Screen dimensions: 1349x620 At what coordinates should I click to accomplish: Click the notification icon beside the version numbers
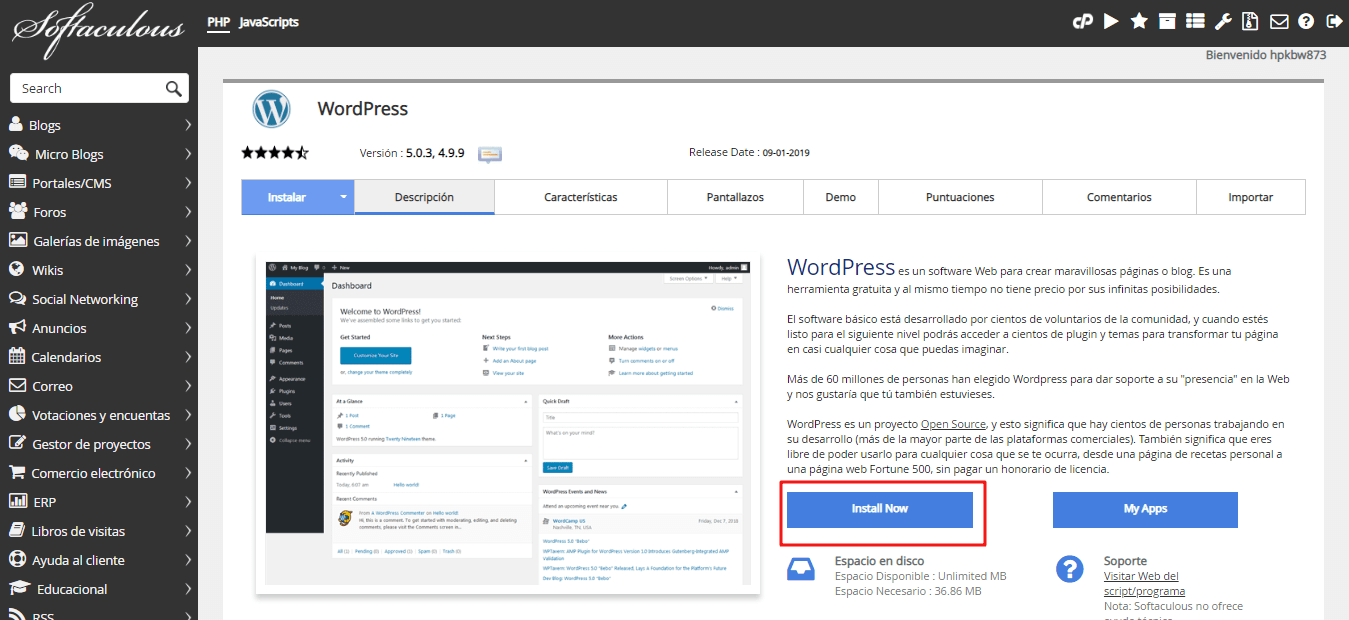489,154
